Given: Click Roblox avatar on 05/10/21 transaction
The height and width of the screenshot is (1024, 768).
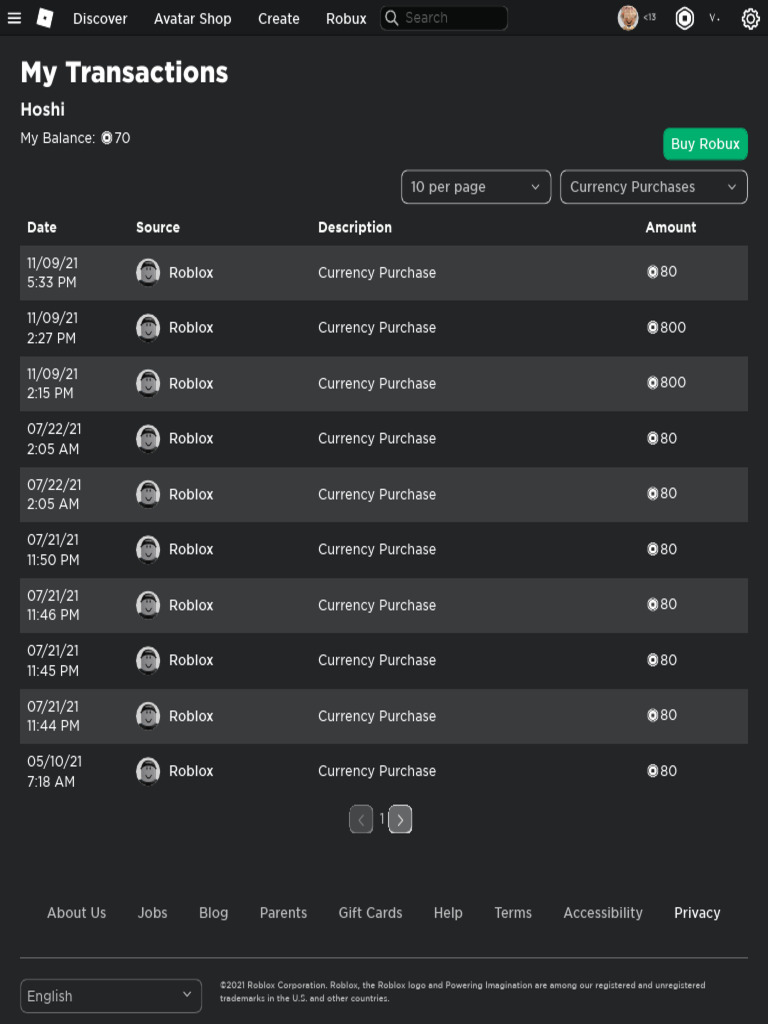Looking at the screenshot, I should (x=148, y=771).
